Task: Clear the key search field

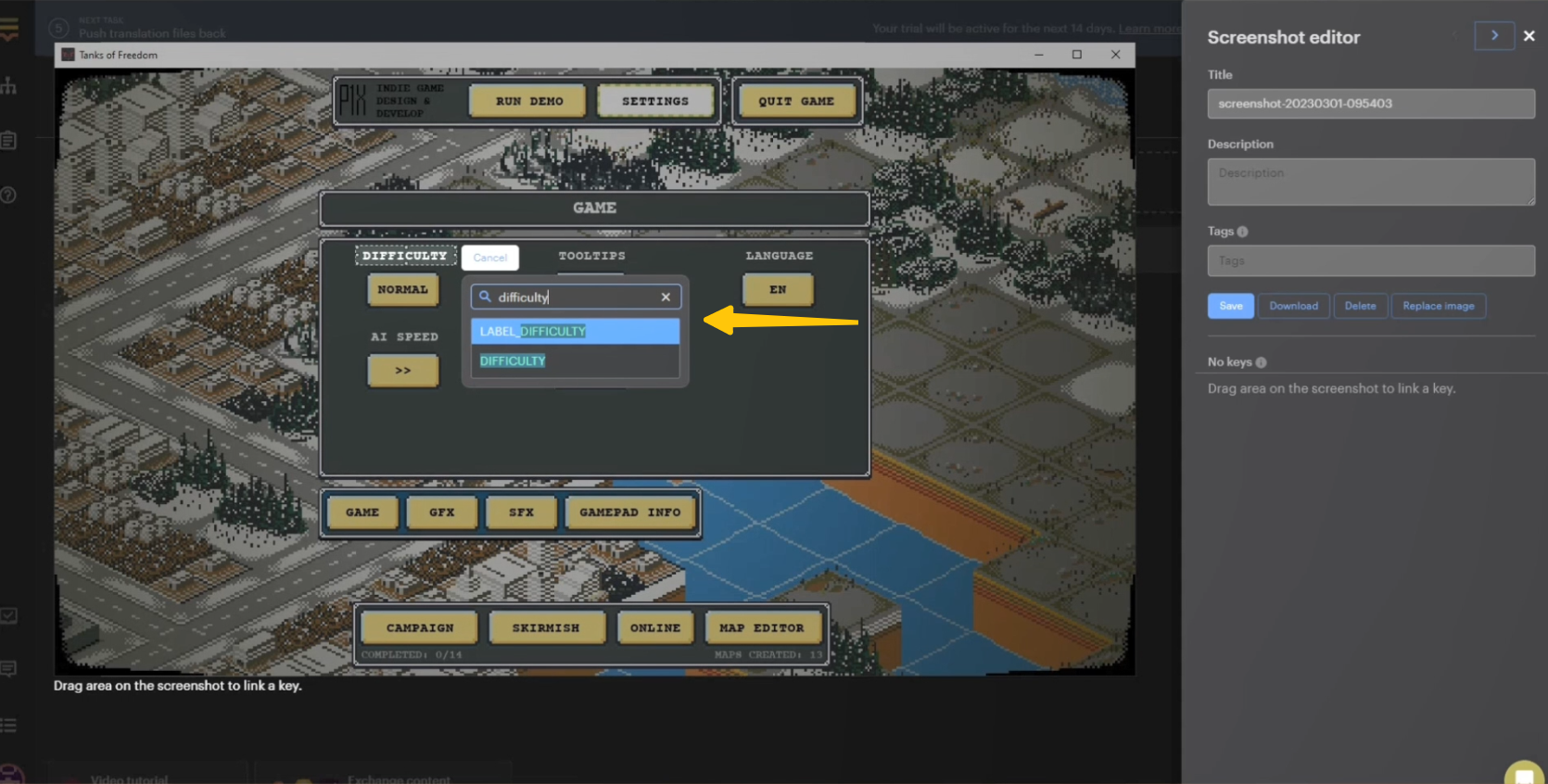Action: [x=666, y=297]
